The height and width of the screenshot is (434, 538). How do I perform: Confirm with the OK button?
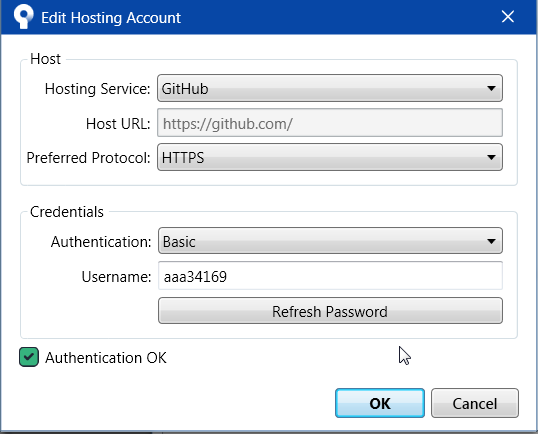380,403
